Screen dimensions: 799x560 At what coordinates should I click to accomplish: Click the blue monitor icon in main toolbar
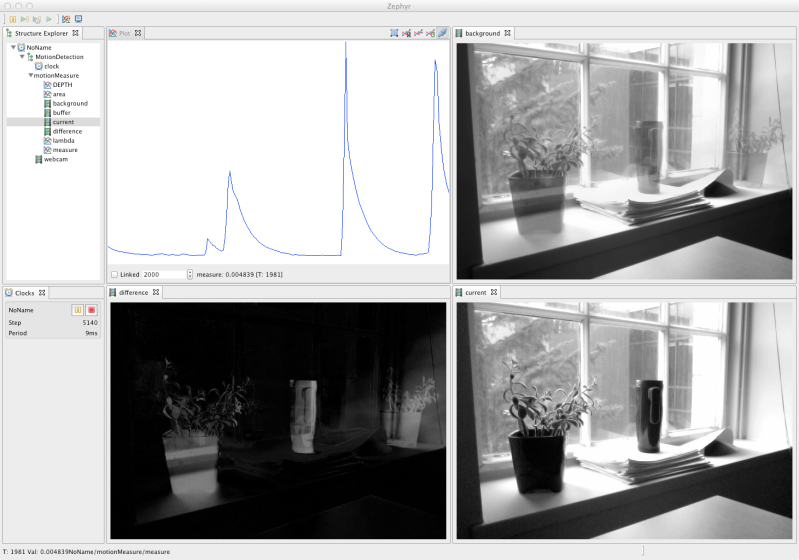pos(78,19)
